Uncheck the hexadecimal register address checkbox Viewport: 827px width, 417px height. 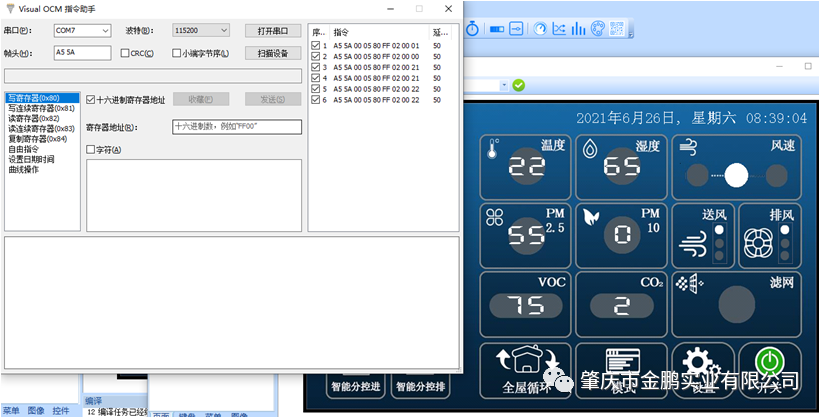[x=91, y=100]
